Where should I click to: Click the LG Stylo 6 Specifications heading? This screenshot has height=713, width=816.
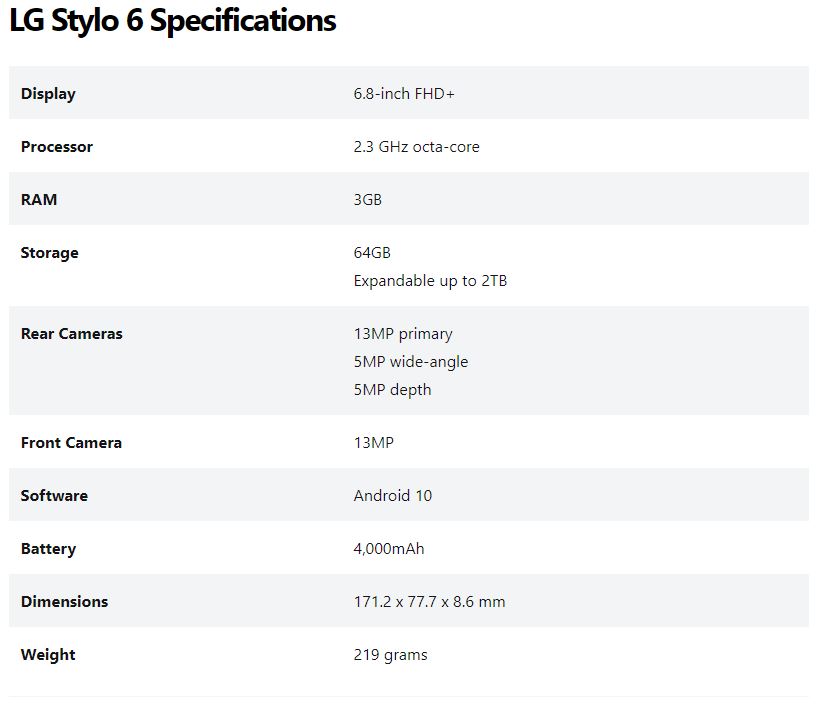(x=173, y=21)
